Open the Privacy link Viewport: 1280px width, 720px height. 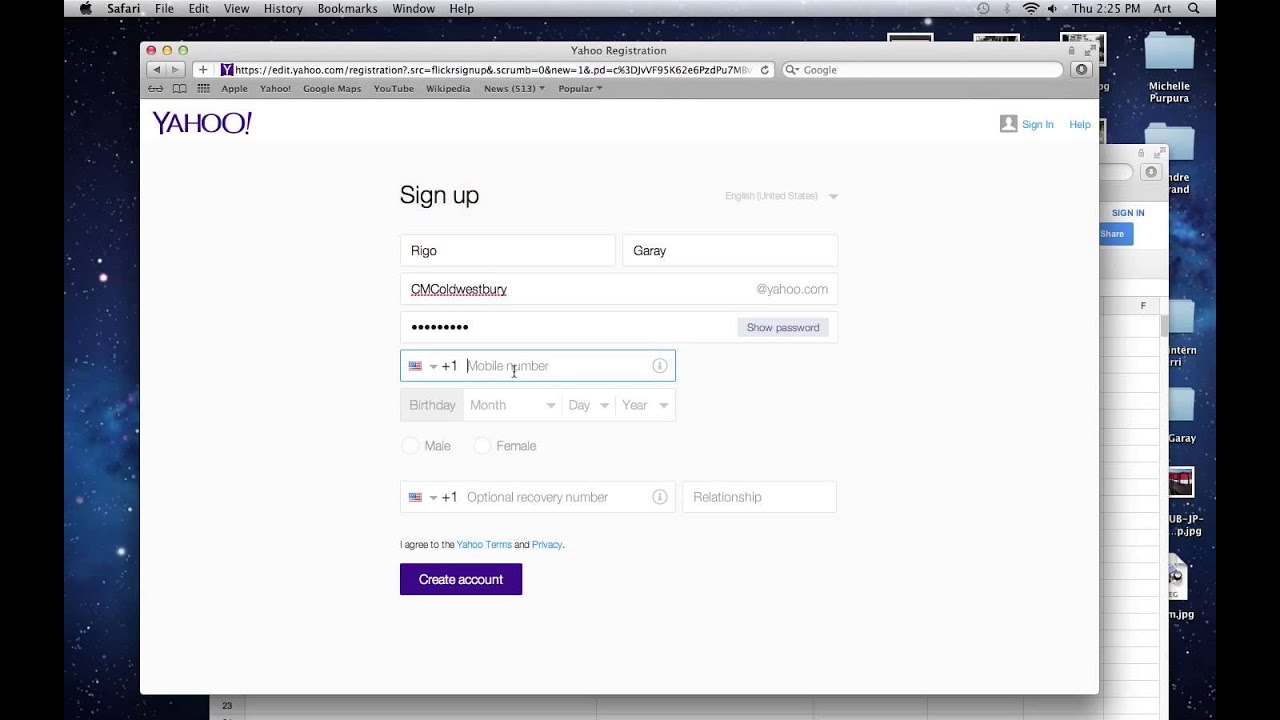coord(547,545)
